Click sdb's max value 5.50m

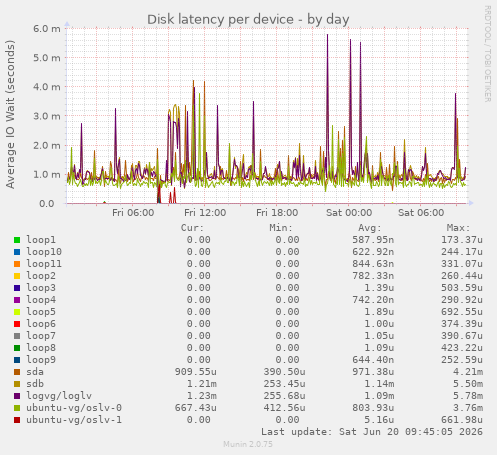click(x=468, y=384)
